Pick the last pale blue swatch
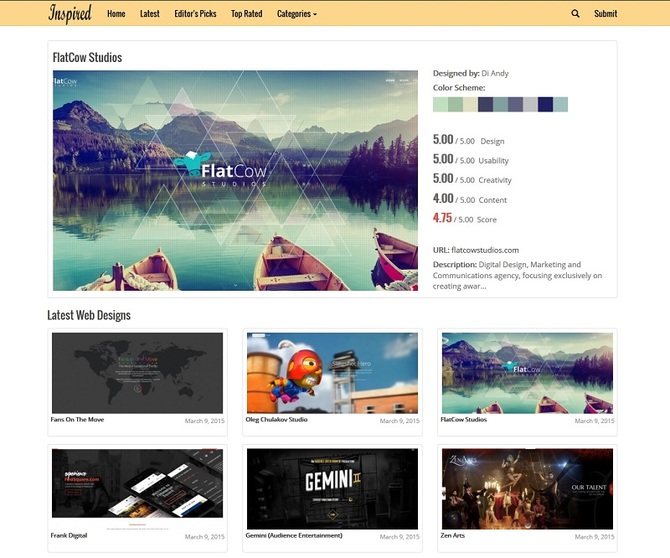 coord(561,104)
